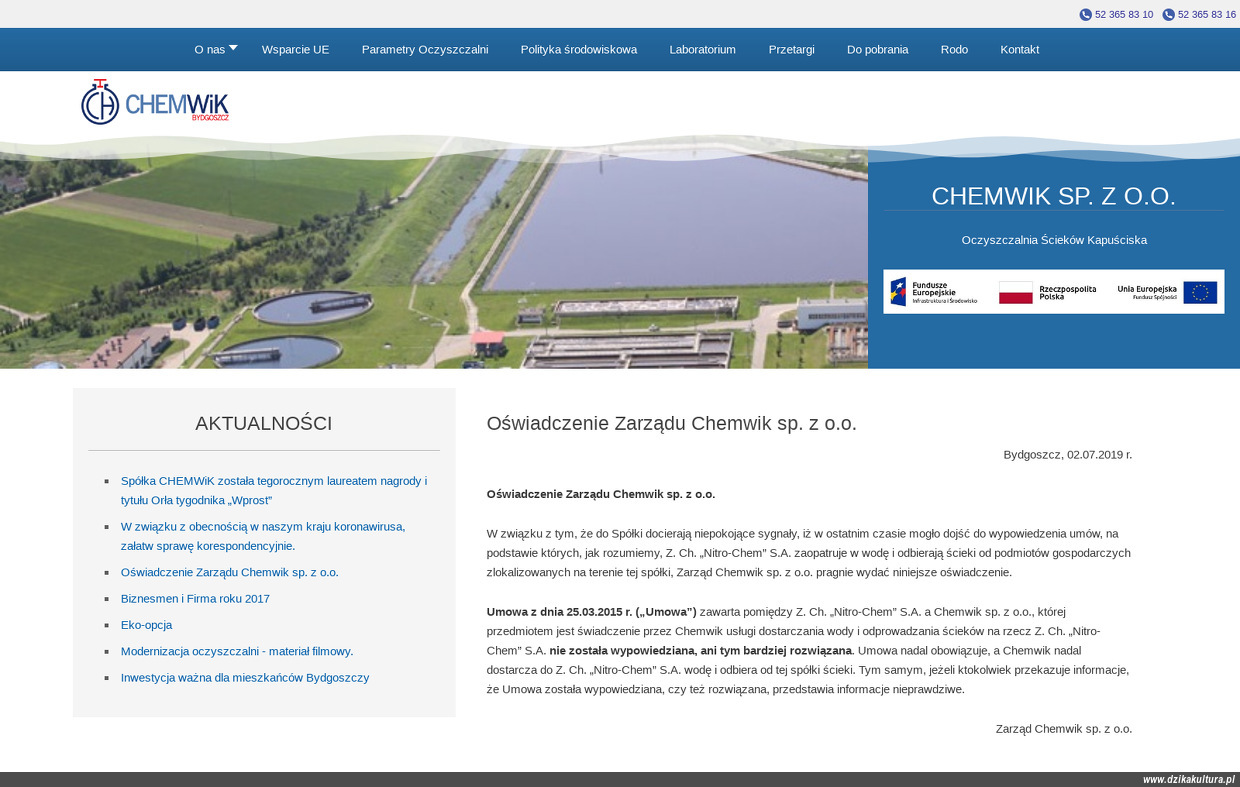
Task: Click the Unia Europejska flag logo
Action: pyautogui.click(x=1167, y=292)
